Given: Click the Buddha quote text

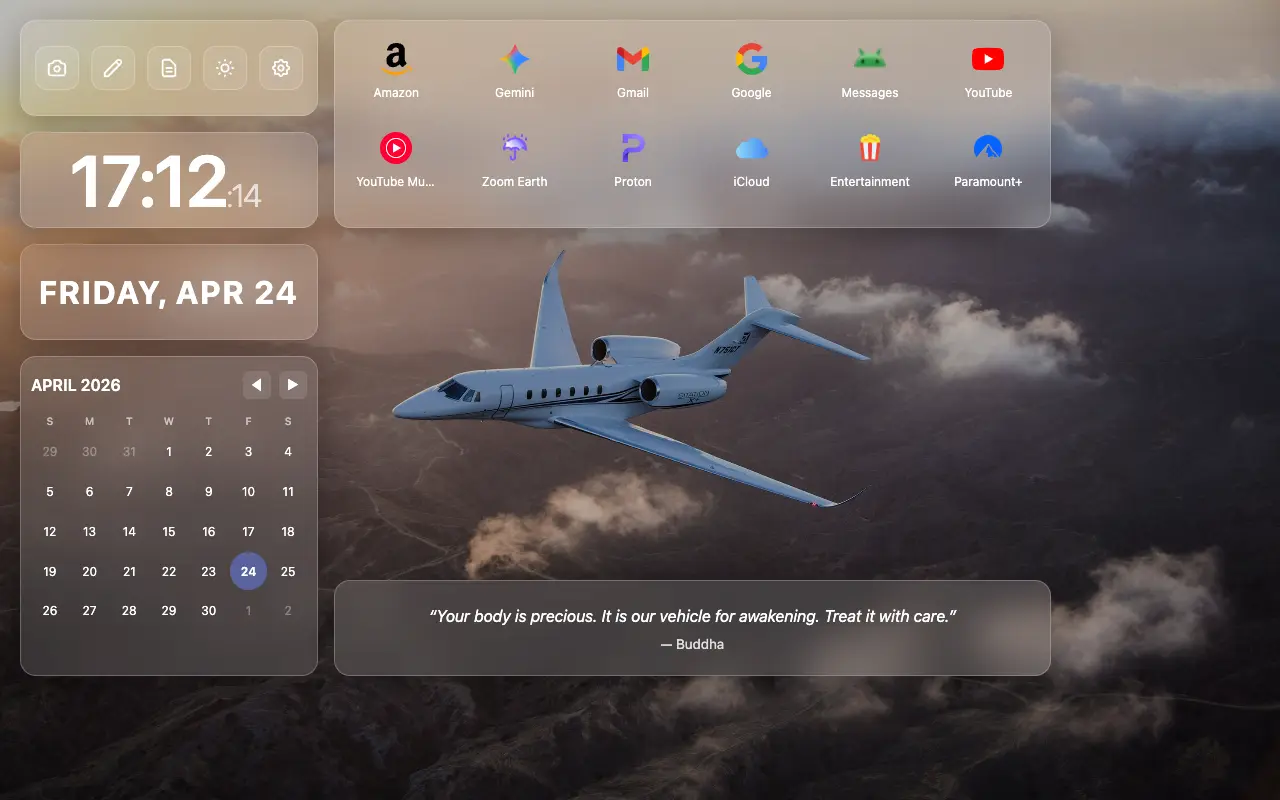Looking at the screenshot, I should [692, 617].
